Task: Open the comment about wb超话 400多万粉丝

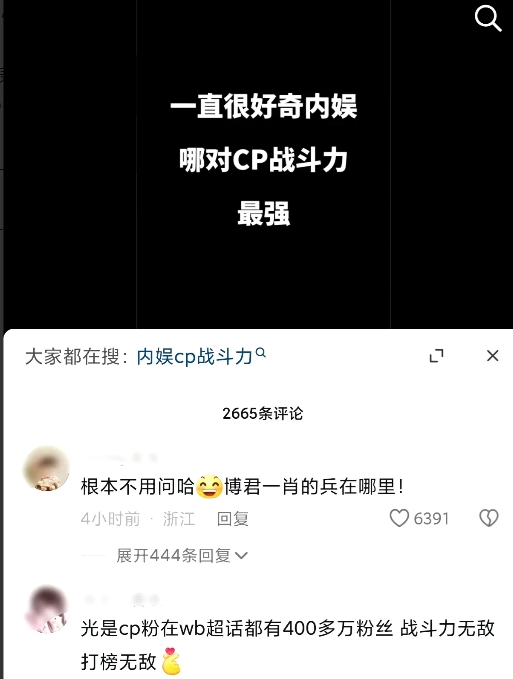Action: pyautogui.click(x=287, y=645)
